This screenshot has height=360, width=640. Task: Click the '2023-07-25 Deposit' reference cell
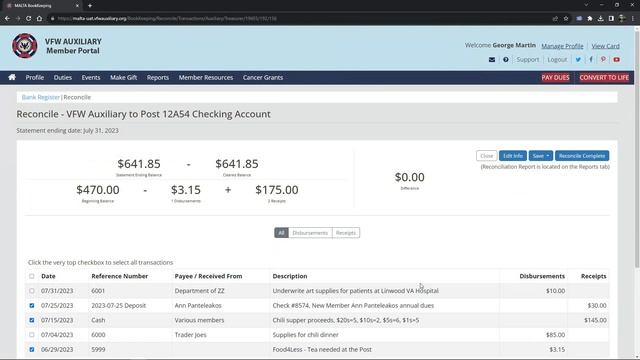click(x=118, y=306)
